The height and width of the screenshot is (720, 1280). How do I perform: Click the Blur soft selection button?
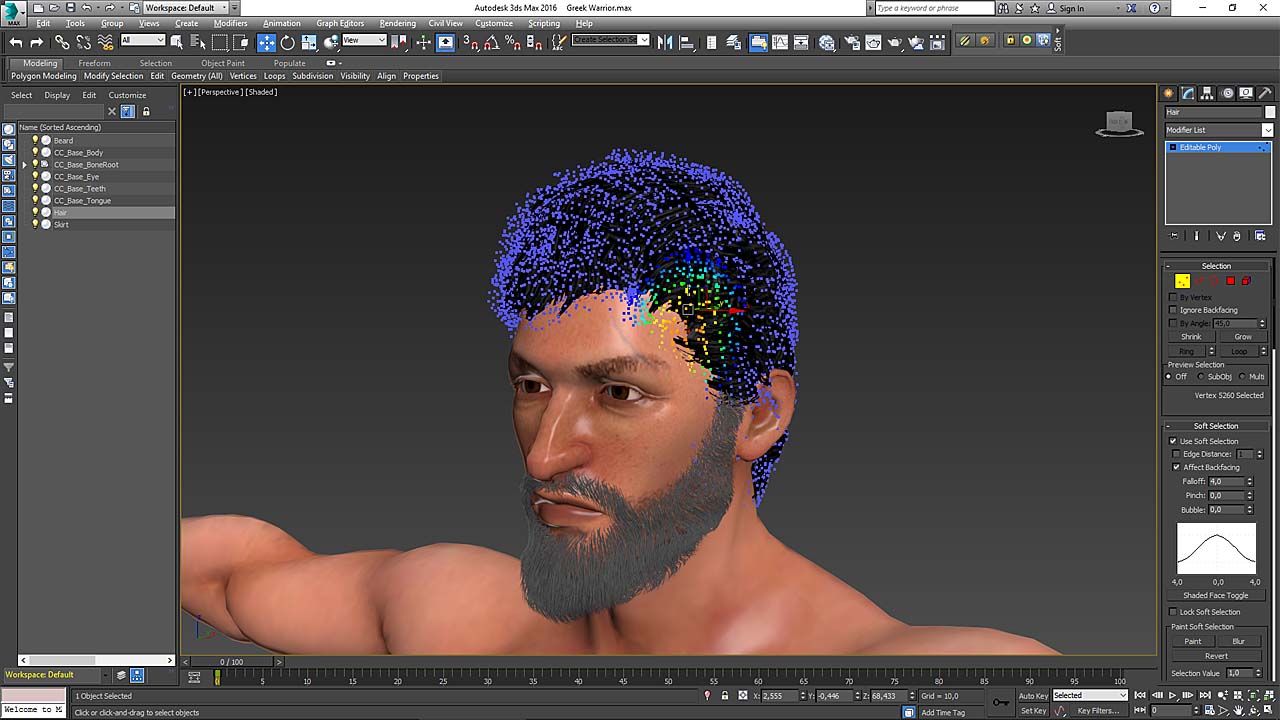pos(1239,641)
